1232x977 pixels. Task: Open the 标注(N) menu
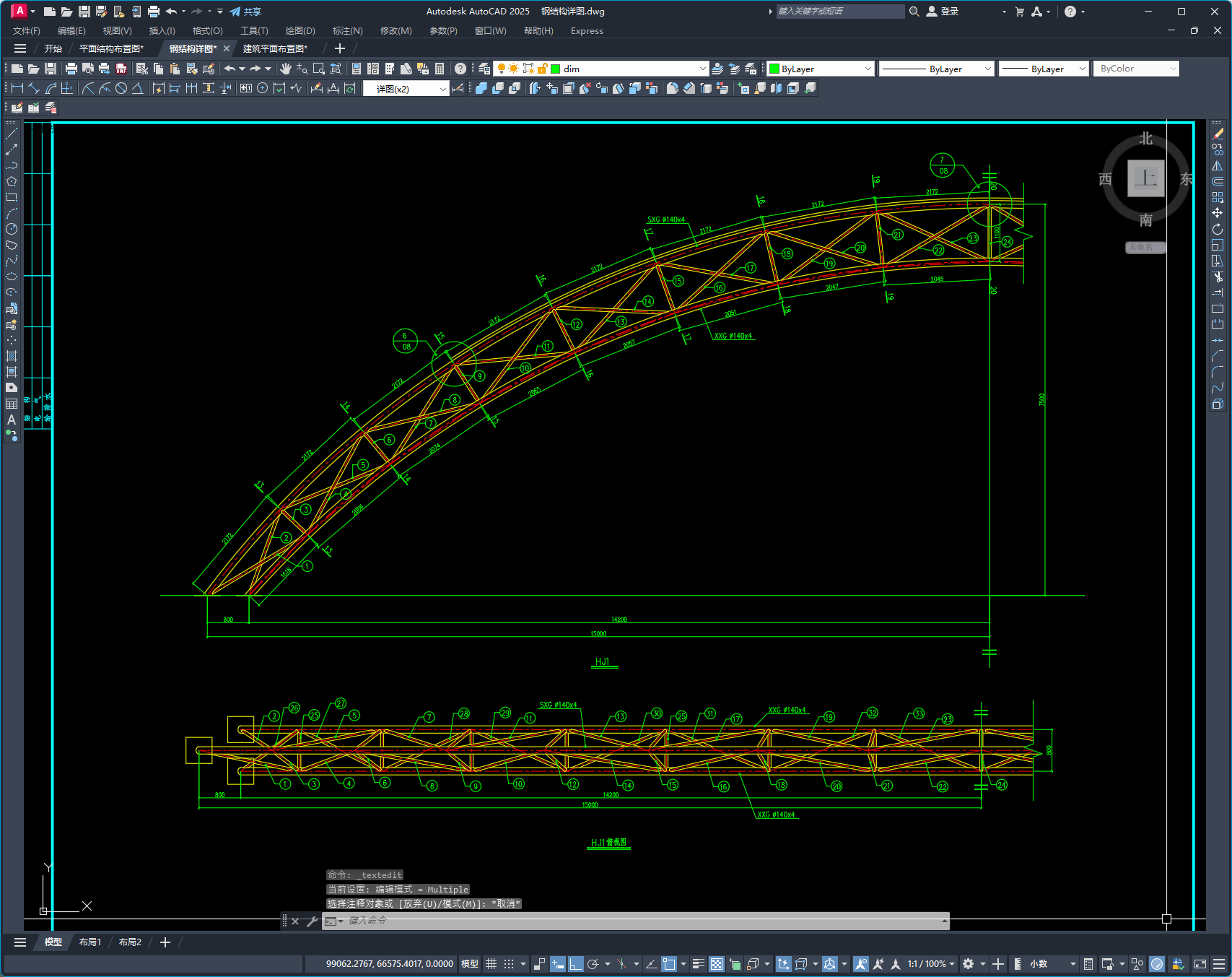tap(347, 31)
